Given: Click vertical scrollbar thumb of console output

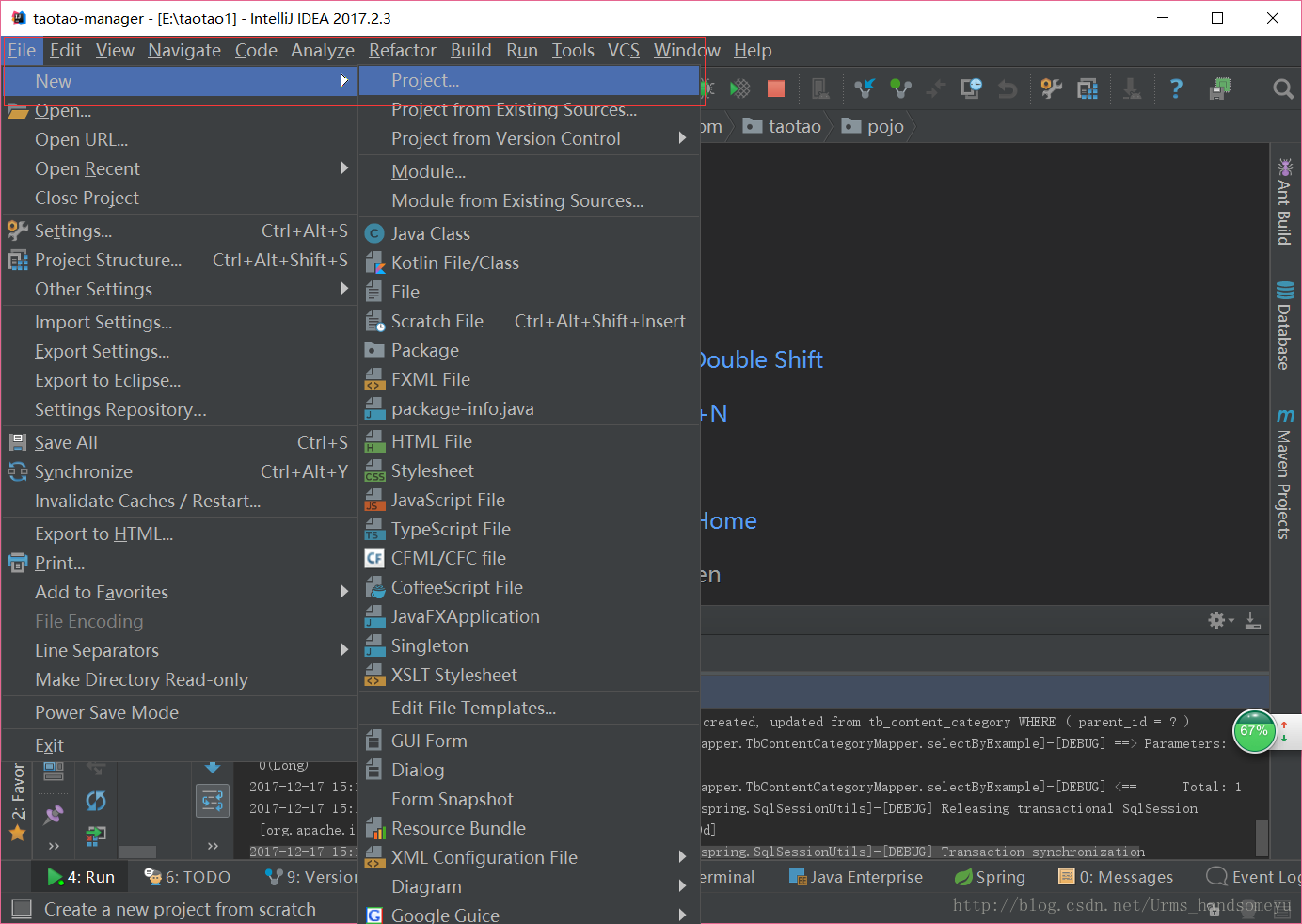Looking at the screenshot, I should (1262, 838).
